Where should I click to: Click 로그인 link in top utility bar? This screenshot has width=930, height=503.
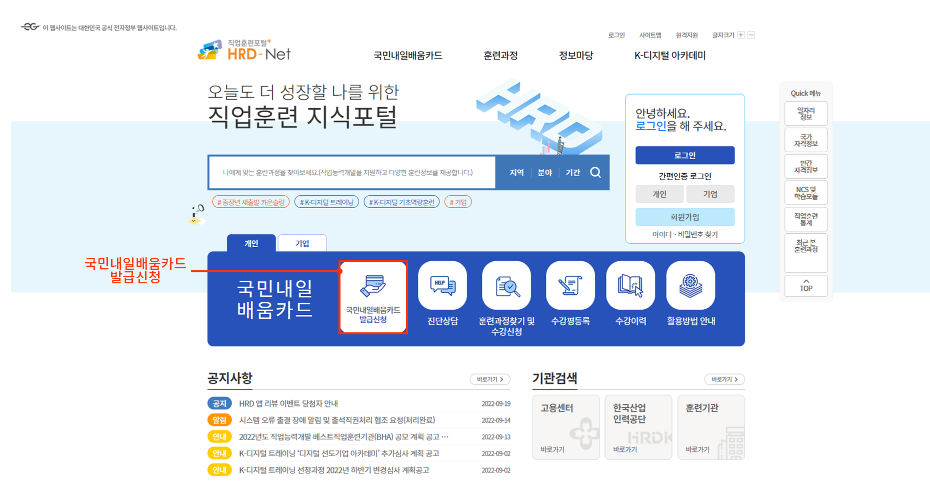[x=616, y=35]
